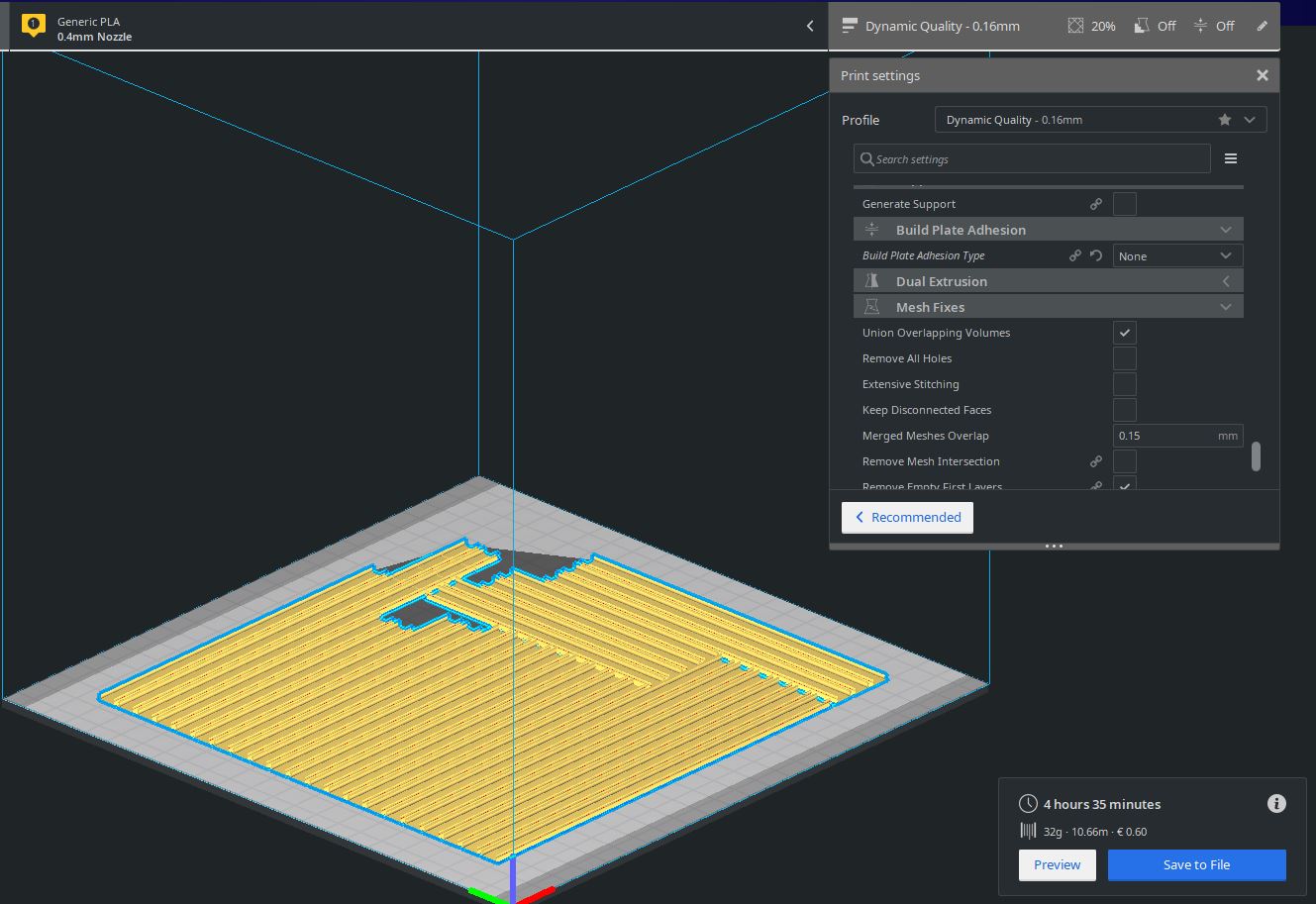Click into the Search settings field
The image size is (1316, 904).
point(1032,158)
